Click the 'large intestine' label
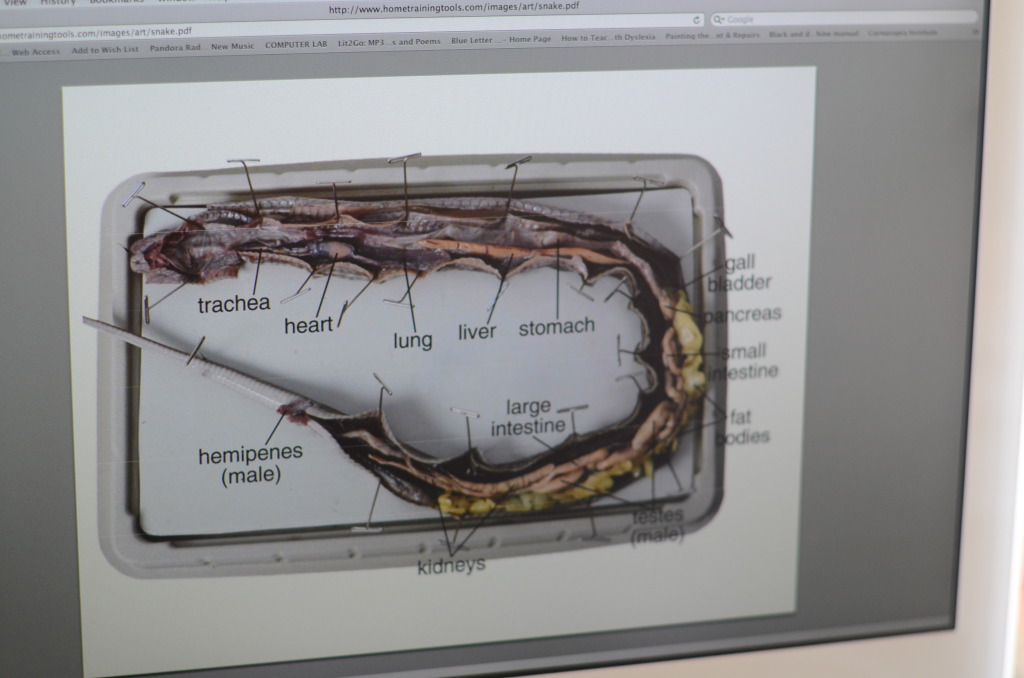Screen dimensions: 1024x678 (x=528, y=417)
